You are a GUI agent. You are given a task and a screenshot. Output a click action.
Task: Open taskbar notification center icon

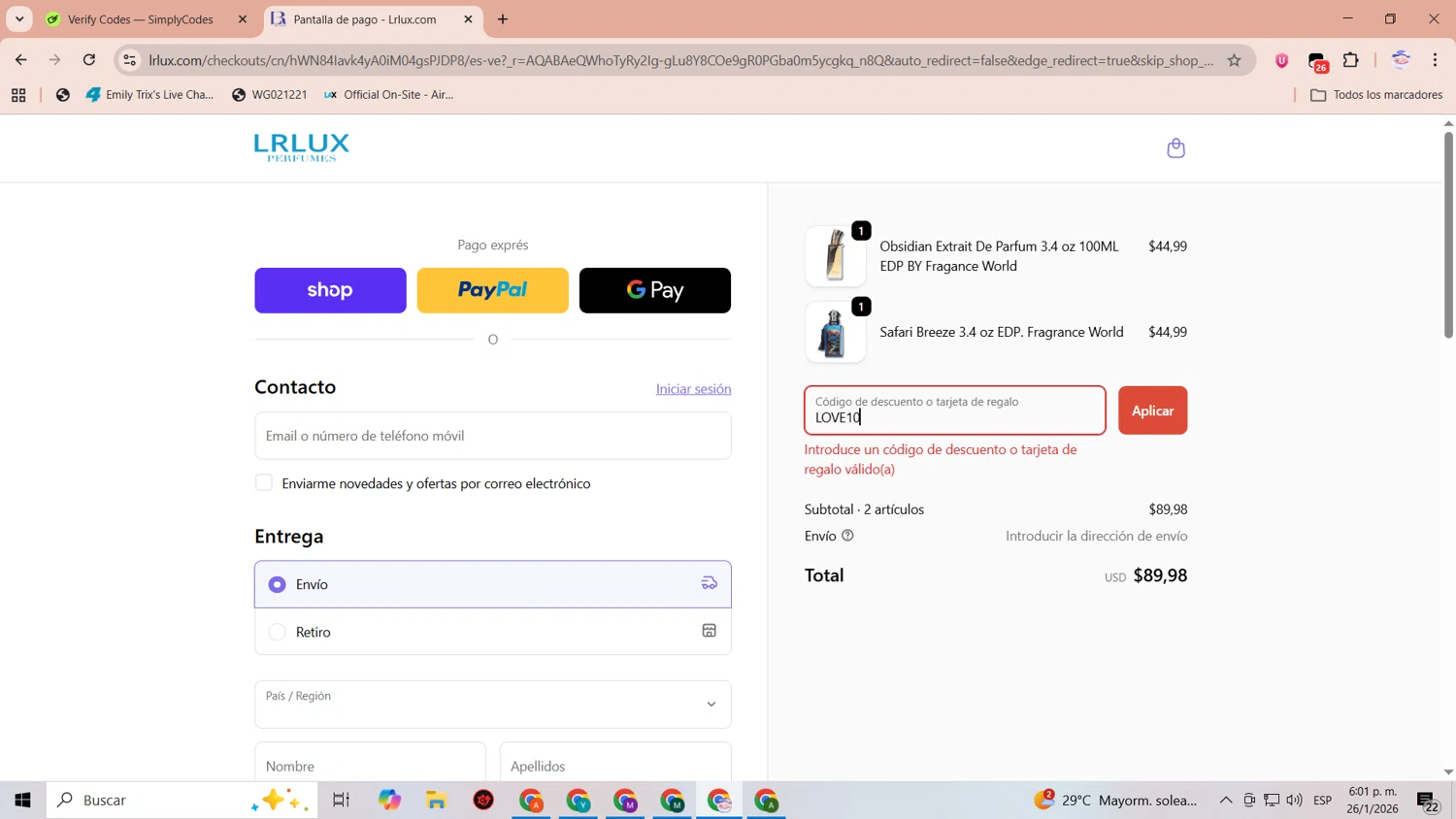pyautogui.click(x=1428, y=801)
